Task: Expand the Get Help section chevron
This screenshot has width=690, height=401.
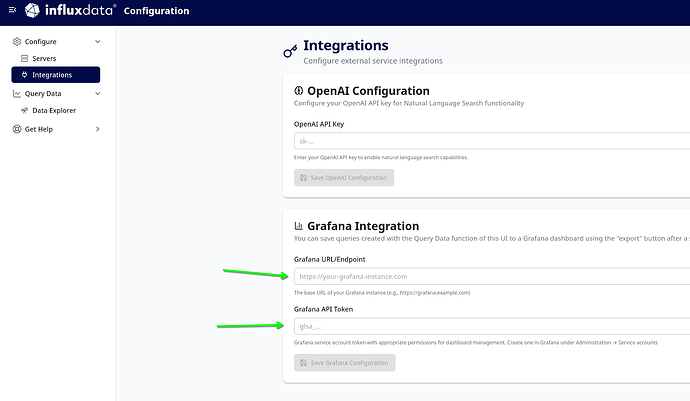Action: coord(97,129)
